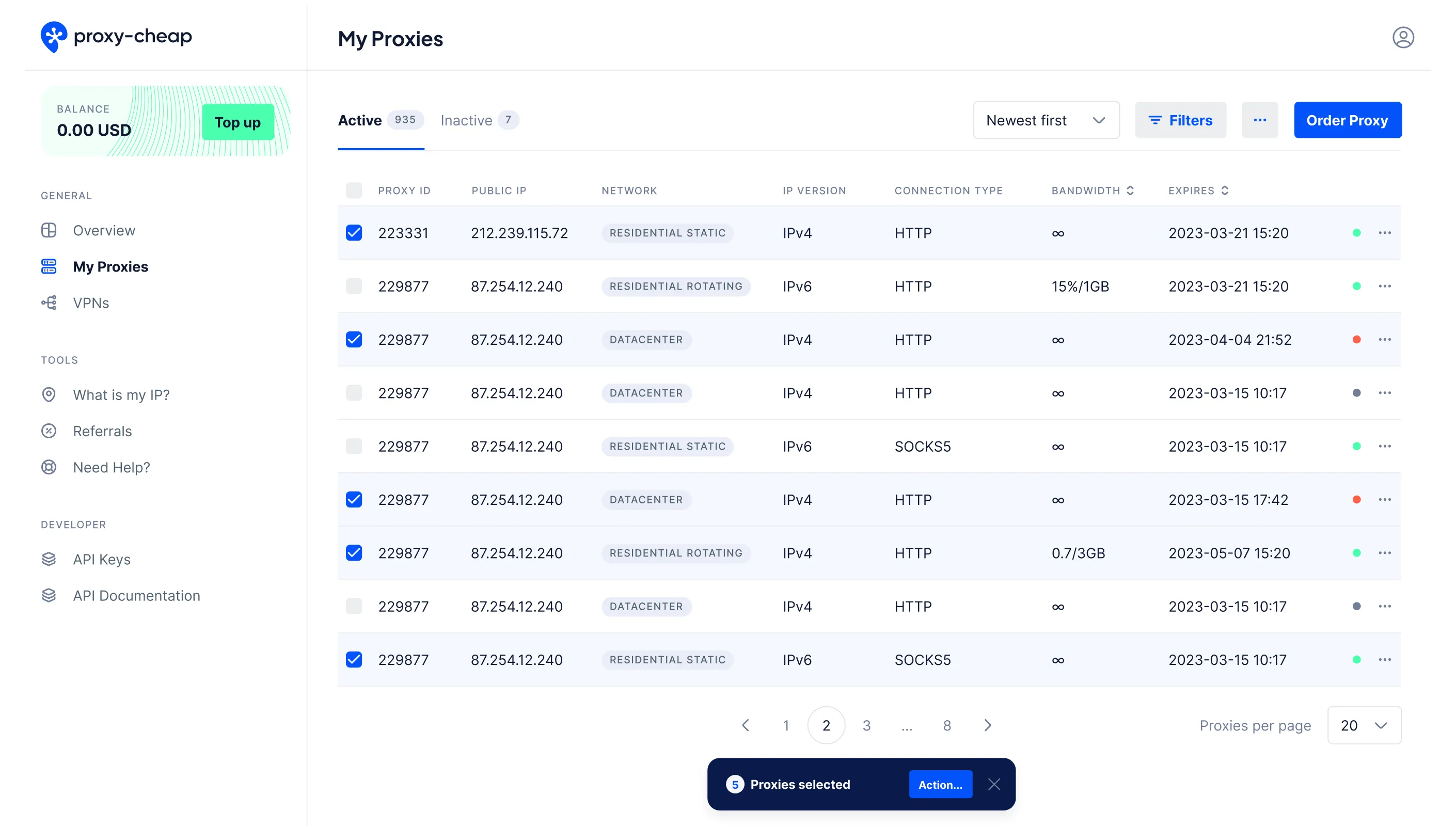The image size is (1456, 827).
Task: Open the Newest first sort dropdown
Action: point(1046,120)
